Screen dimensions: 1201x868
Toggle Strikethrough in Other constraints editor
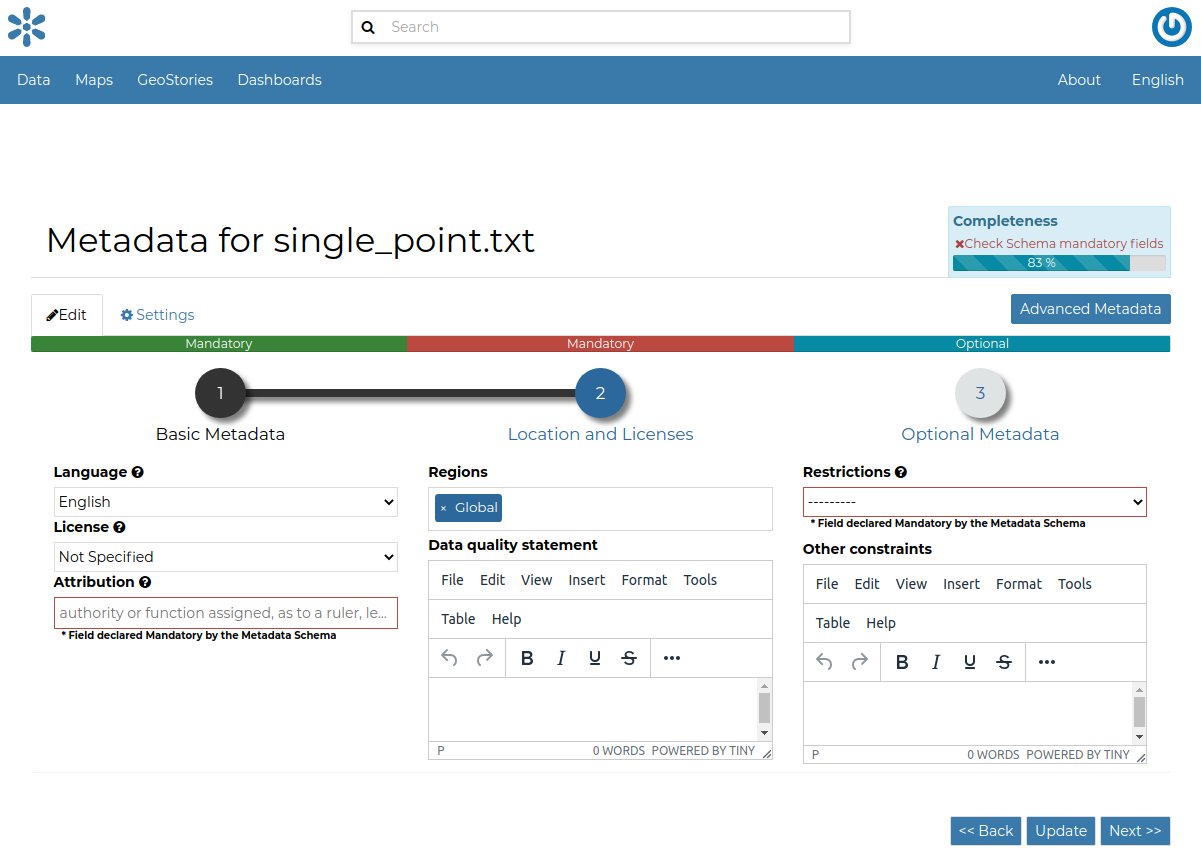1004,662
